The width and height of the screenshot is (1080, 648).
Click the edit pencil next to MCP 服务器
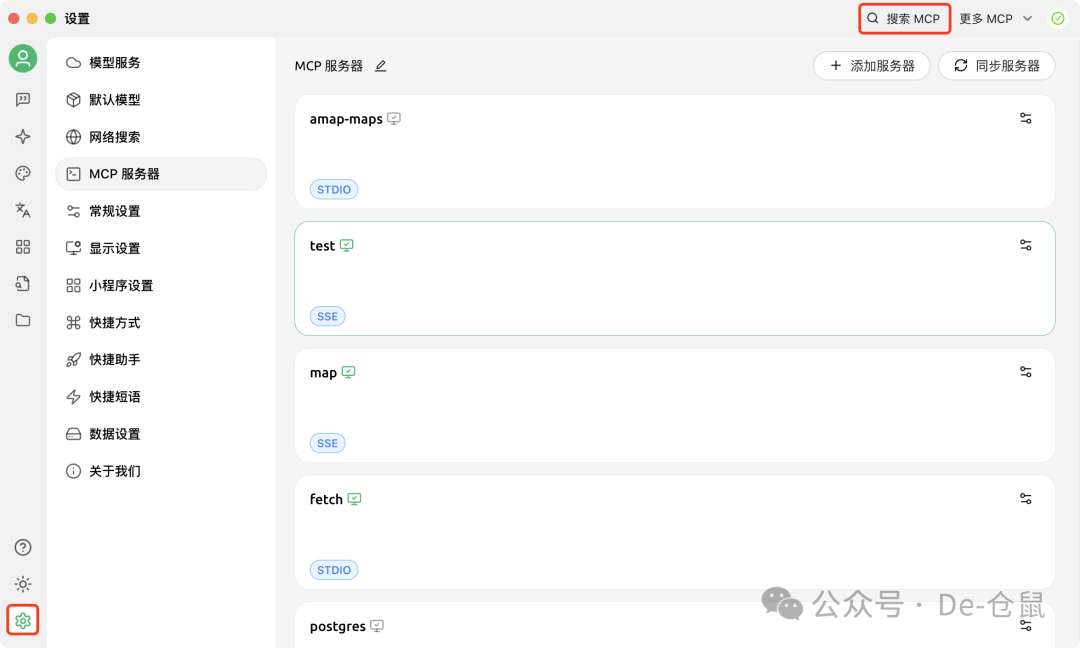380,65
